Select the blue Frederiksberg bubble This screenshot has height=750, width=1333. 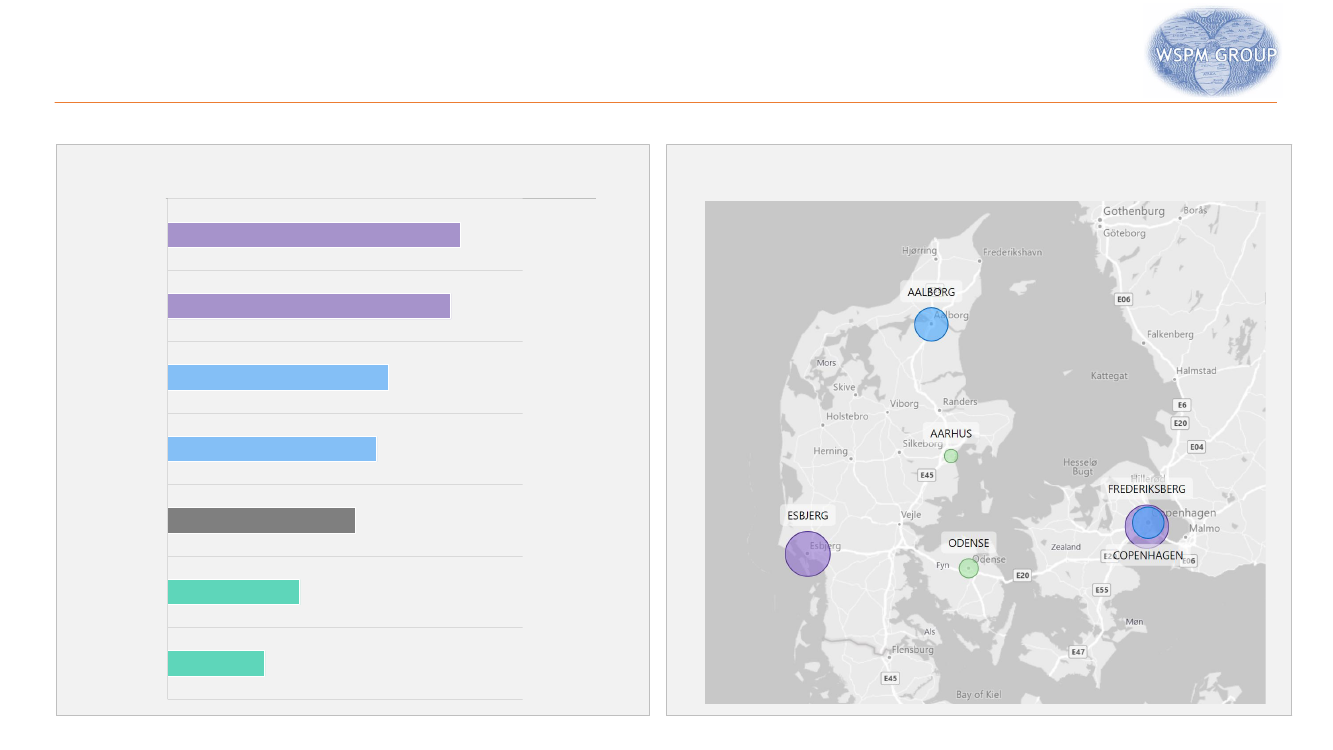pos(1148,521)
